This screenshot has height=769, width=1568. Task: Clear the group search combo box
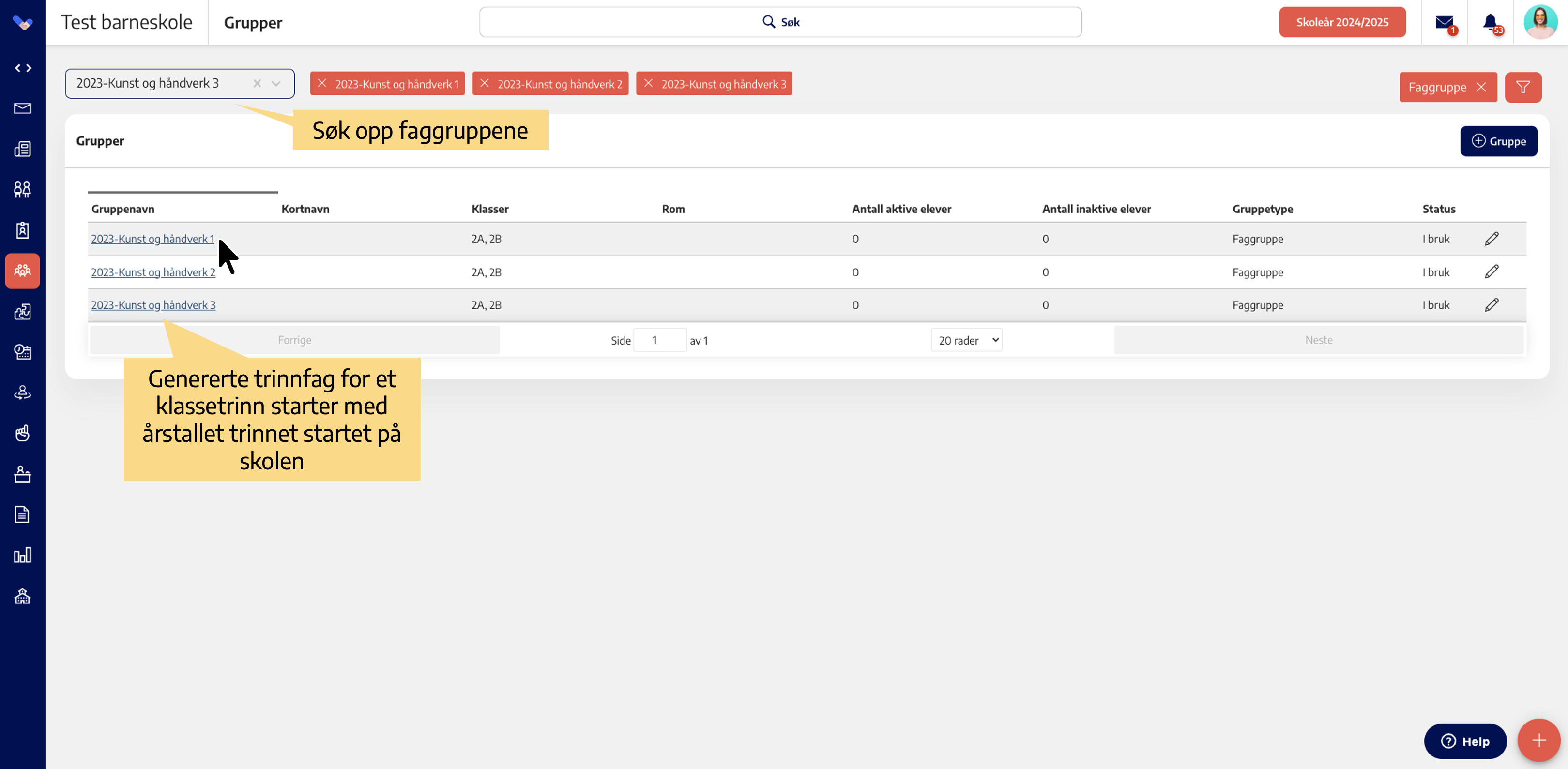point(257,83)
